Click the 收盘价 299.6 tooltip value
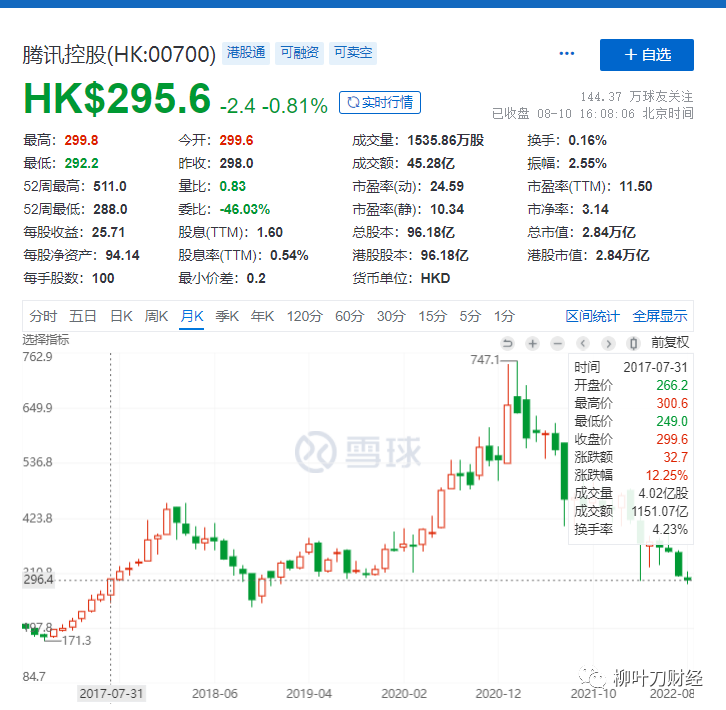 tap(672, 439)
